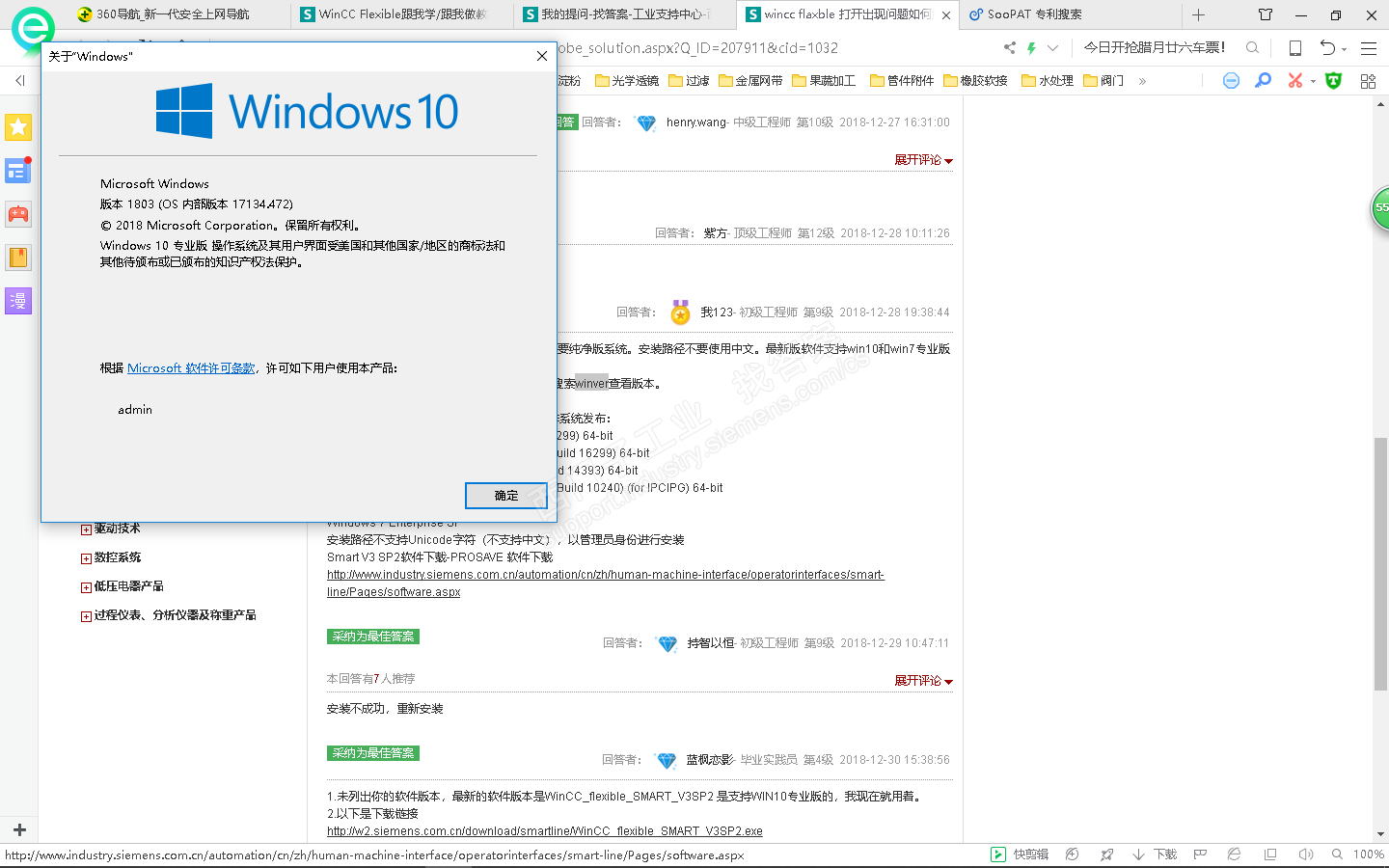The width and height of the screenshot is (1389, 868).
Task: Expand comments below 持智以恒's answer
Action: 923,681
